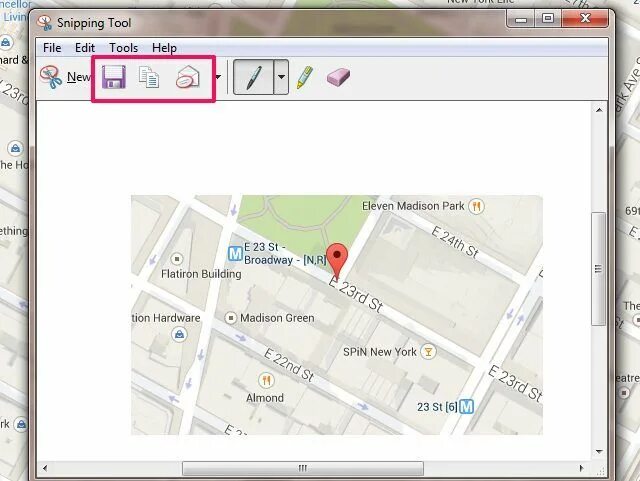Click the E 24th St label
This screenshot has height=481, width=640.
click(455, 242)
